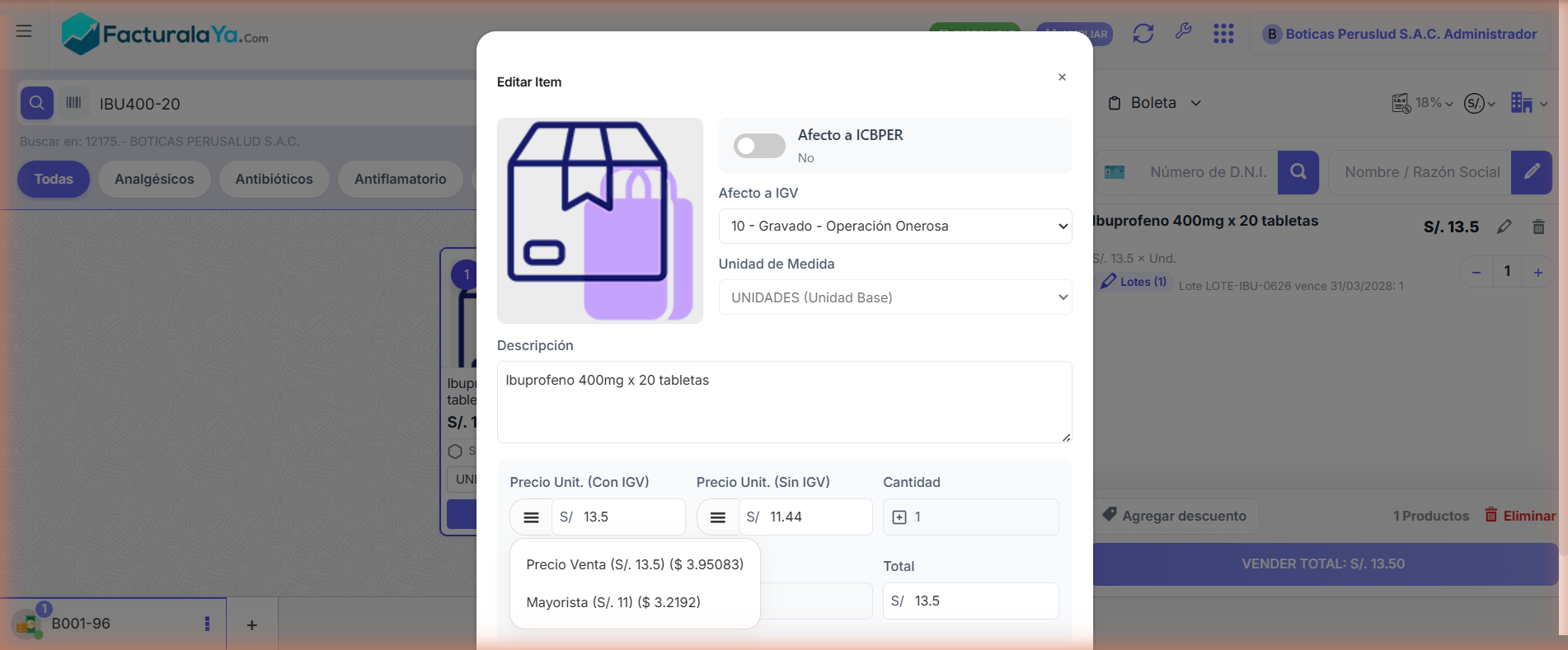1568x650 pixels.
Task: Open the apps grid icon
Action: [1223, 34]
